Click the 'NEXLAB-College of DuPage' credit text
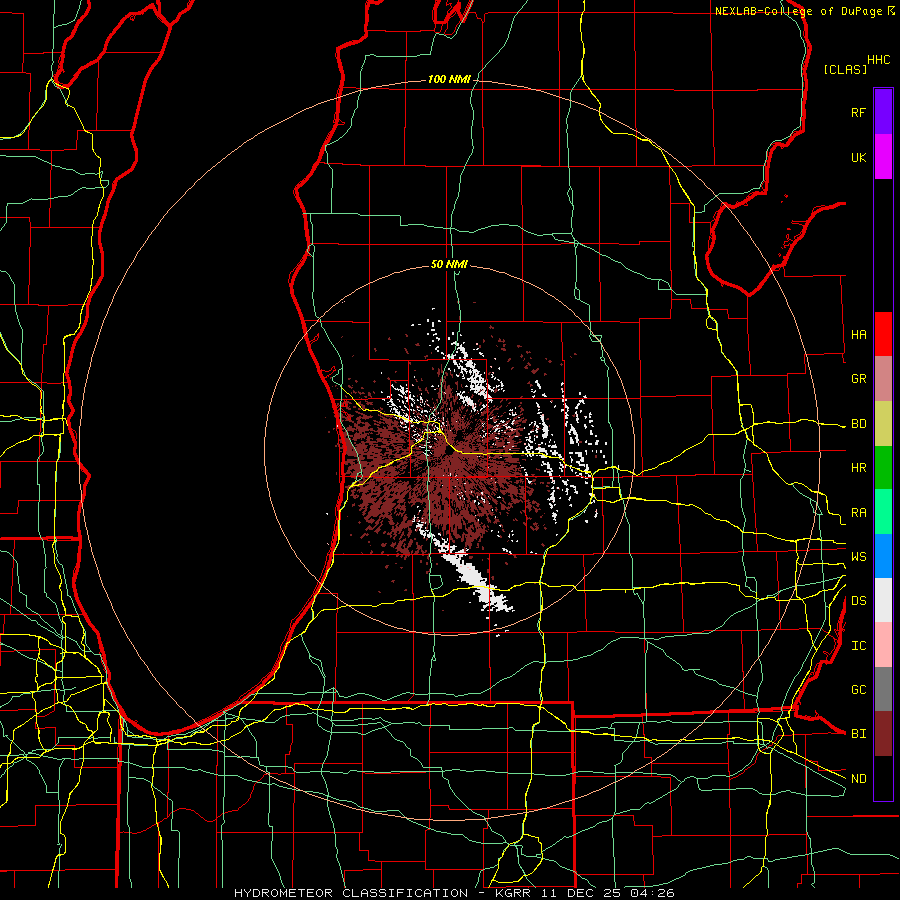 point(798,11)
